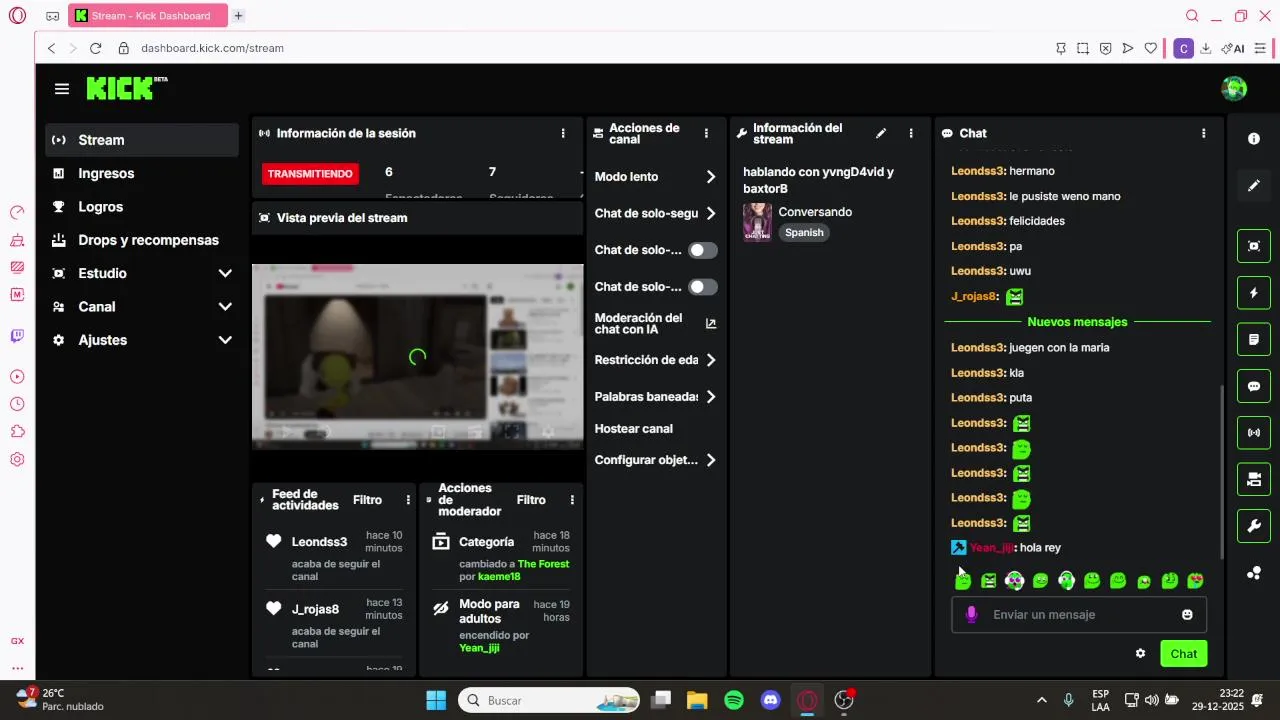Select Drops y recompensas in navigation
The width and height of the screenshot is (1280, 720).
tap(142, 240)
